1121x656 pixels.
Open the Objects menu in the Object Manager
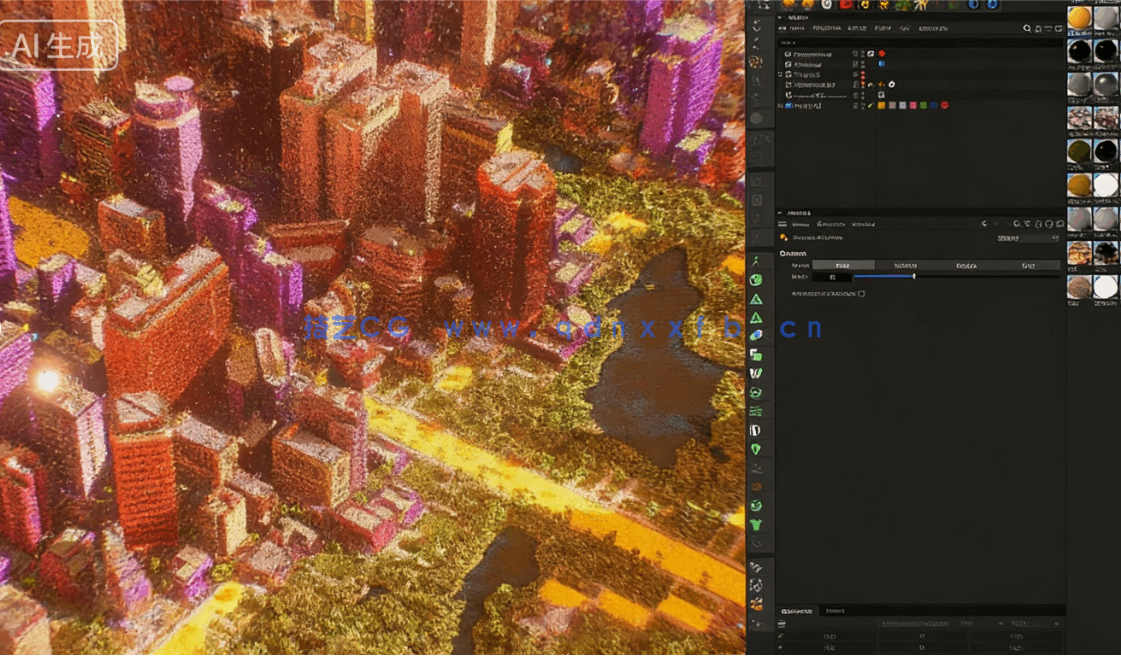(799, 28)
